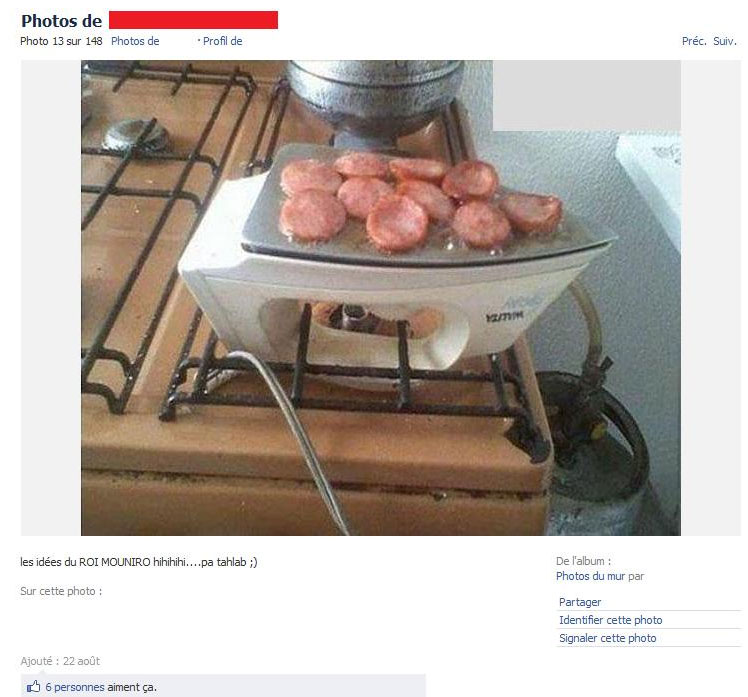Select "Identifier cette photo" option
Viewport: 748px width, 697px height.
pyautogui.click(x=611, y=620)
